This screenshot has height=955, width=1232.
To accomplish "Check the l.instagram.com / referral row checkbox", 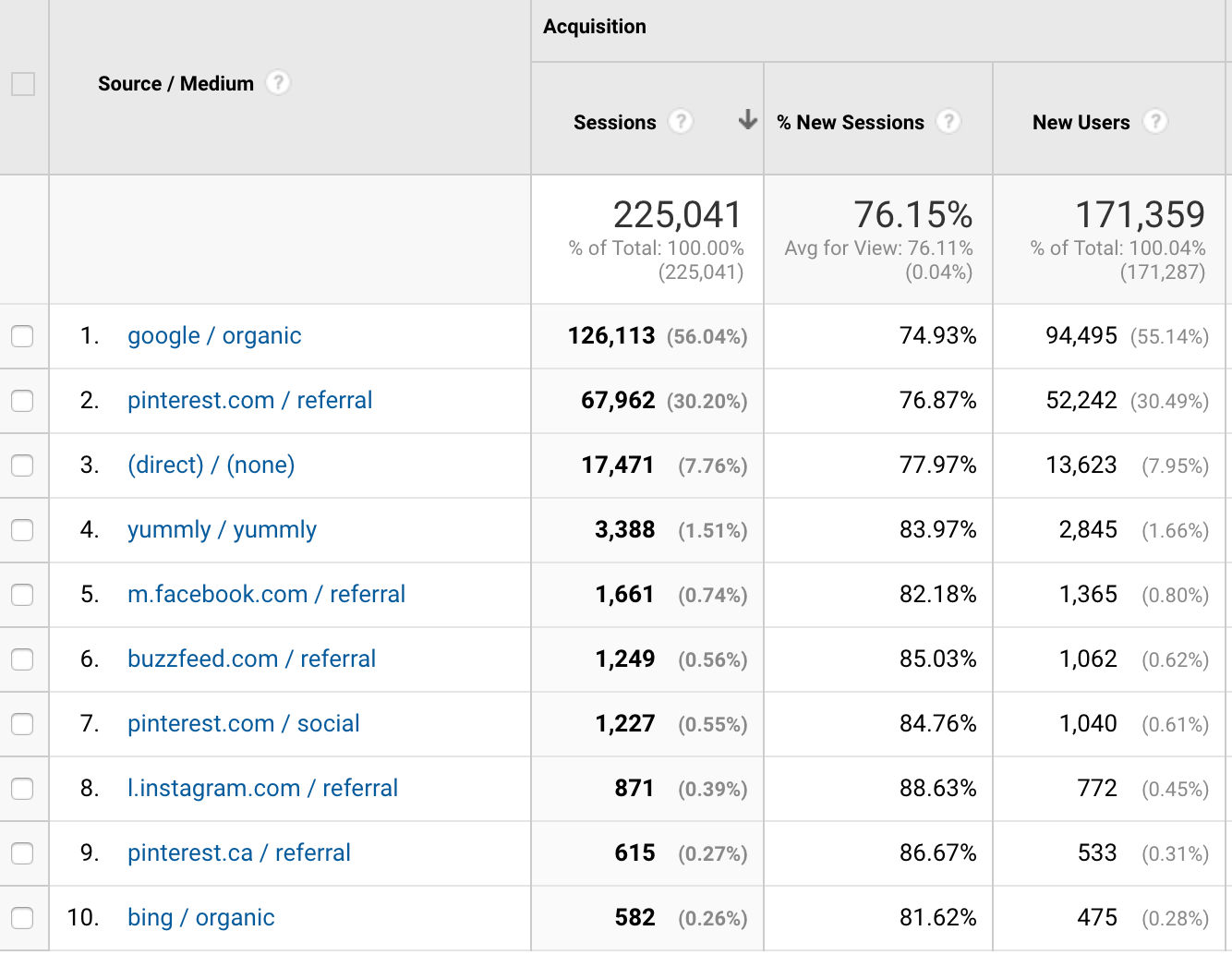I will tap(22, 789).
